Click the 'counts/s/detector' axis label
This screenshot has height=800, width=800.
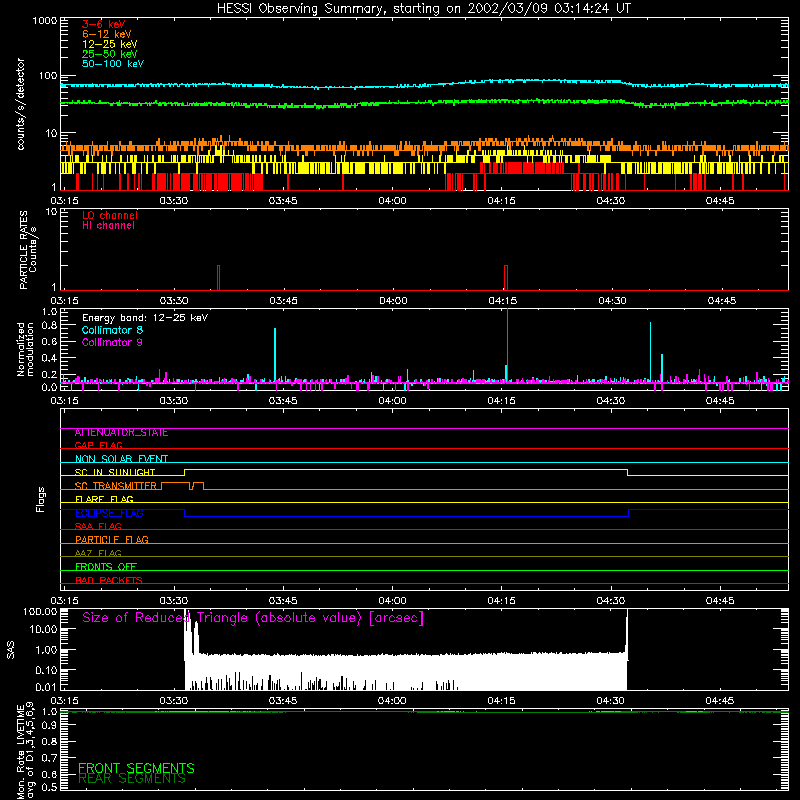tap(20, 104)
